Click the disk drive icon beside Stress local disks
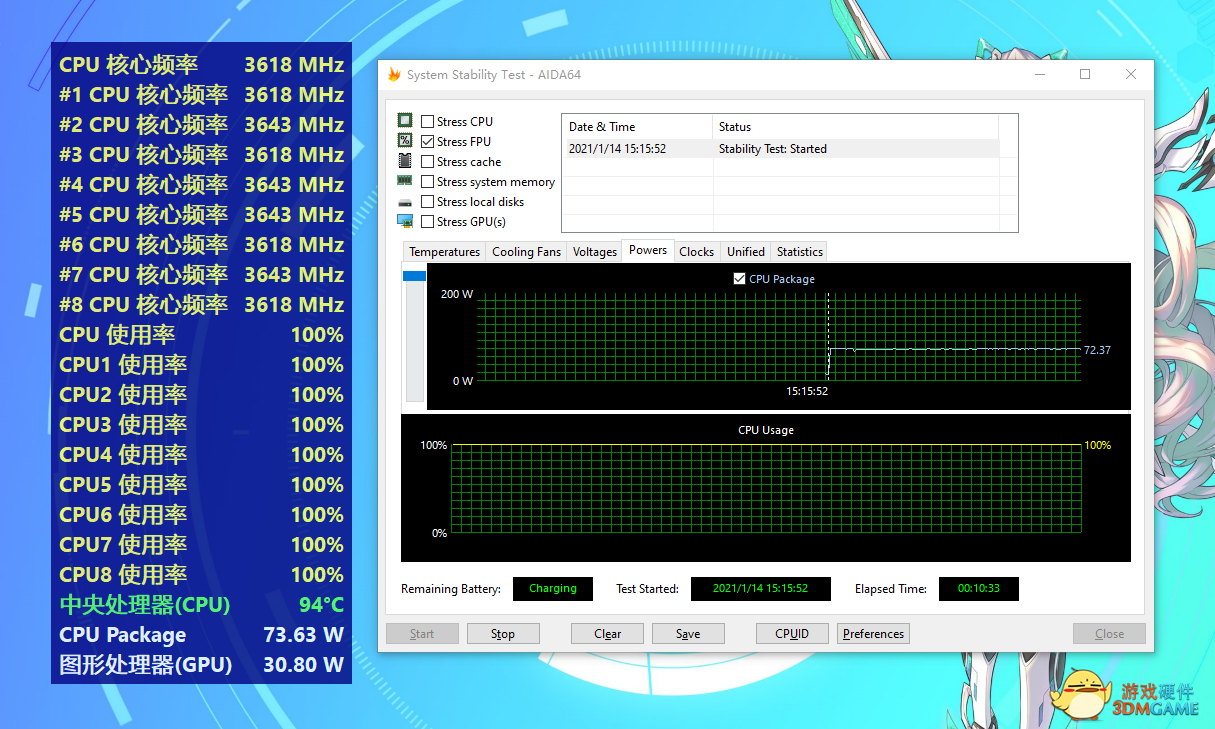This screenshot has height=729, width=1215. [405, 202]
